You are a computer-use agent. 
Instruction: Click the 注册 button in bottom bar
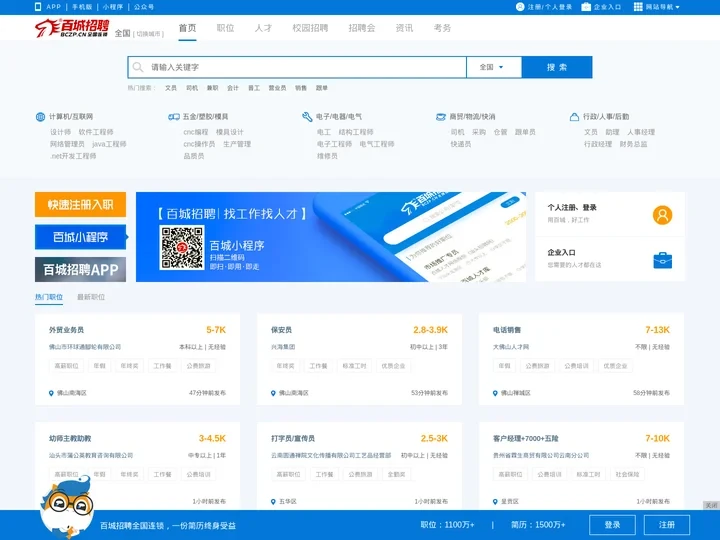(x=667, y=525)
